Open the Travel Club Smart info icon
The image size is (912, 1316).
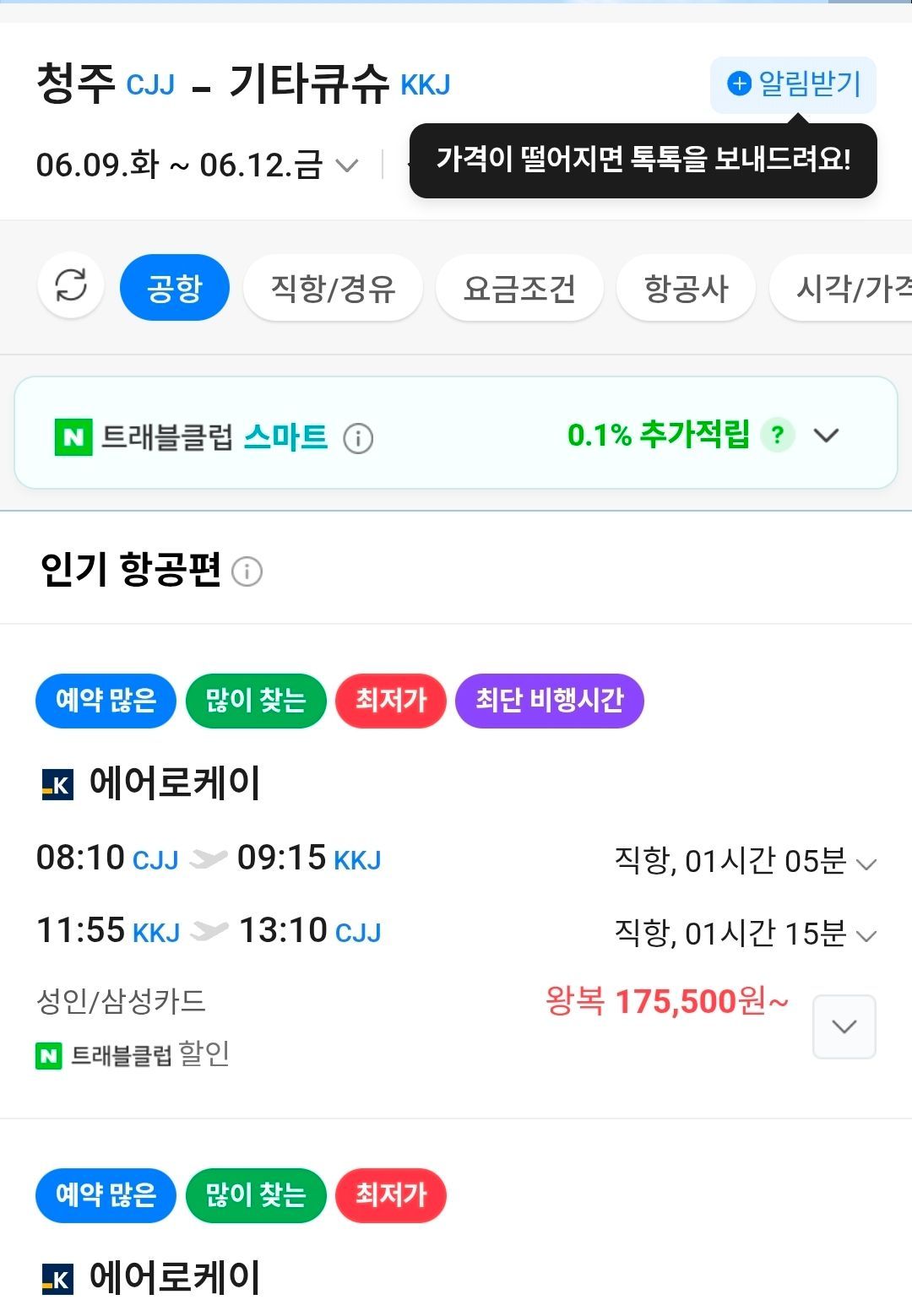coord(358,438)
